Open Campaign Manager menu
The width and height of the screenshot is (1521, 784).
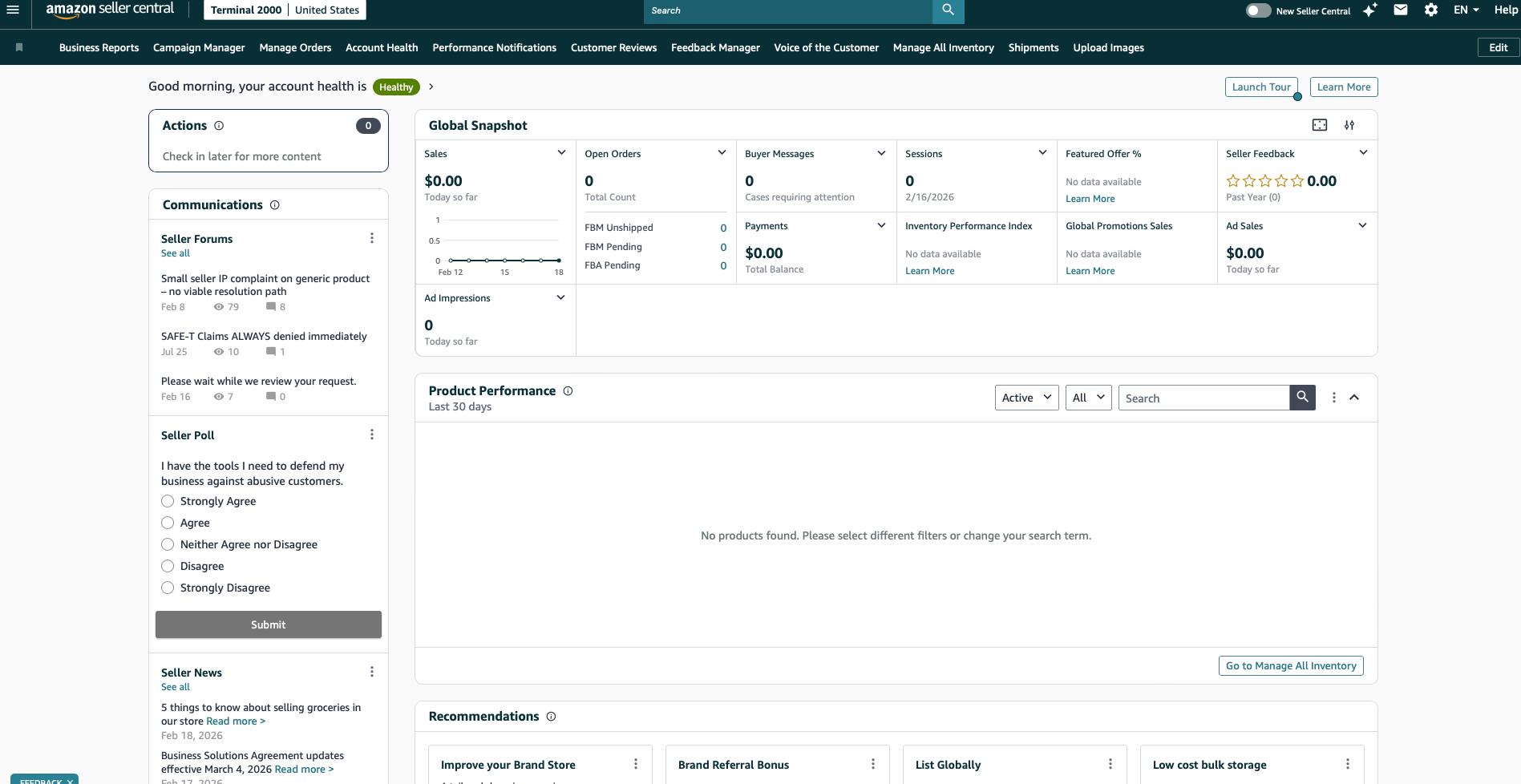tap(199, 47)
